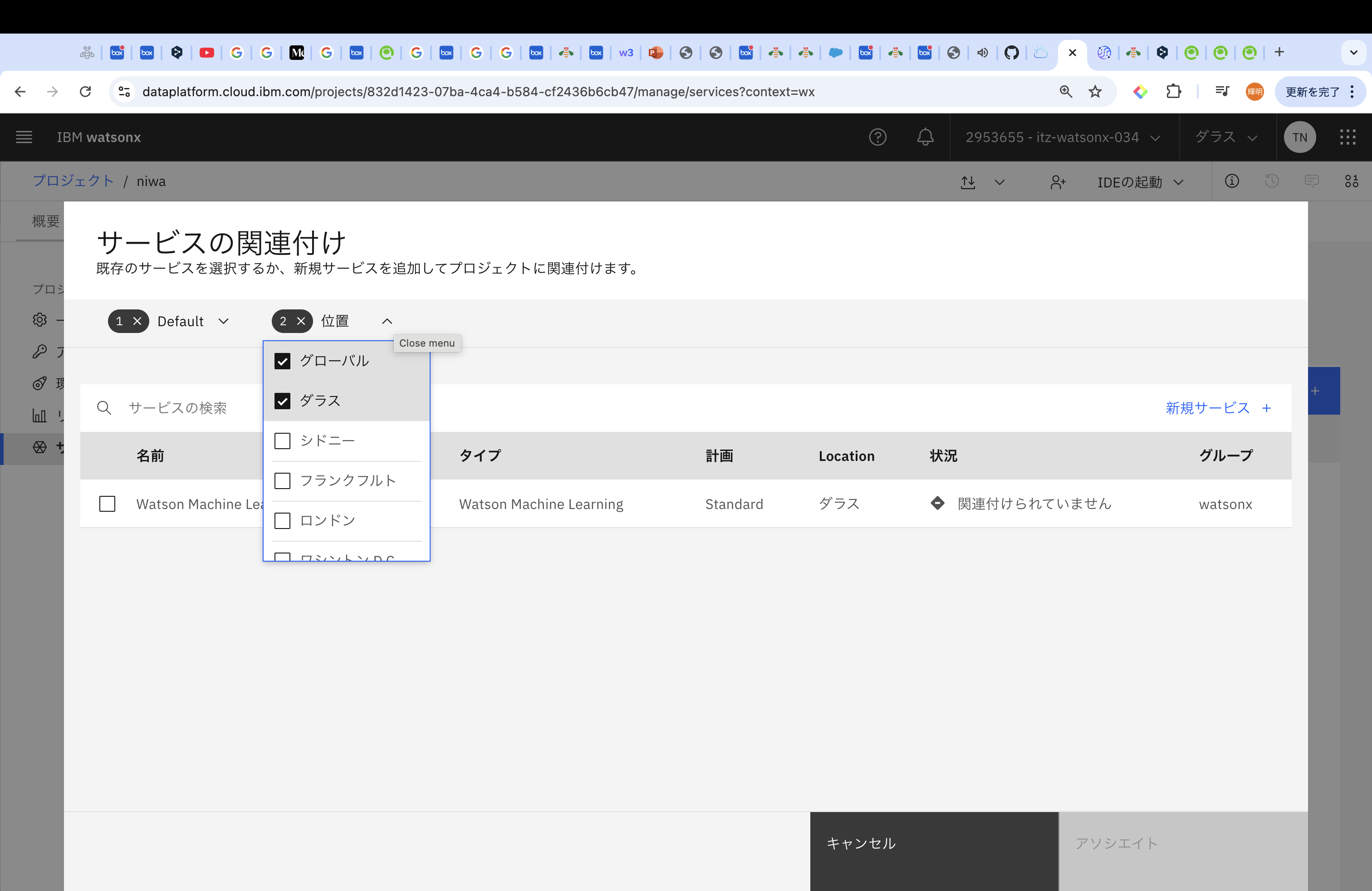This screenshot has height=891, width=1372.
Task: Click the help question mark icon
Action: pos(877,137)
